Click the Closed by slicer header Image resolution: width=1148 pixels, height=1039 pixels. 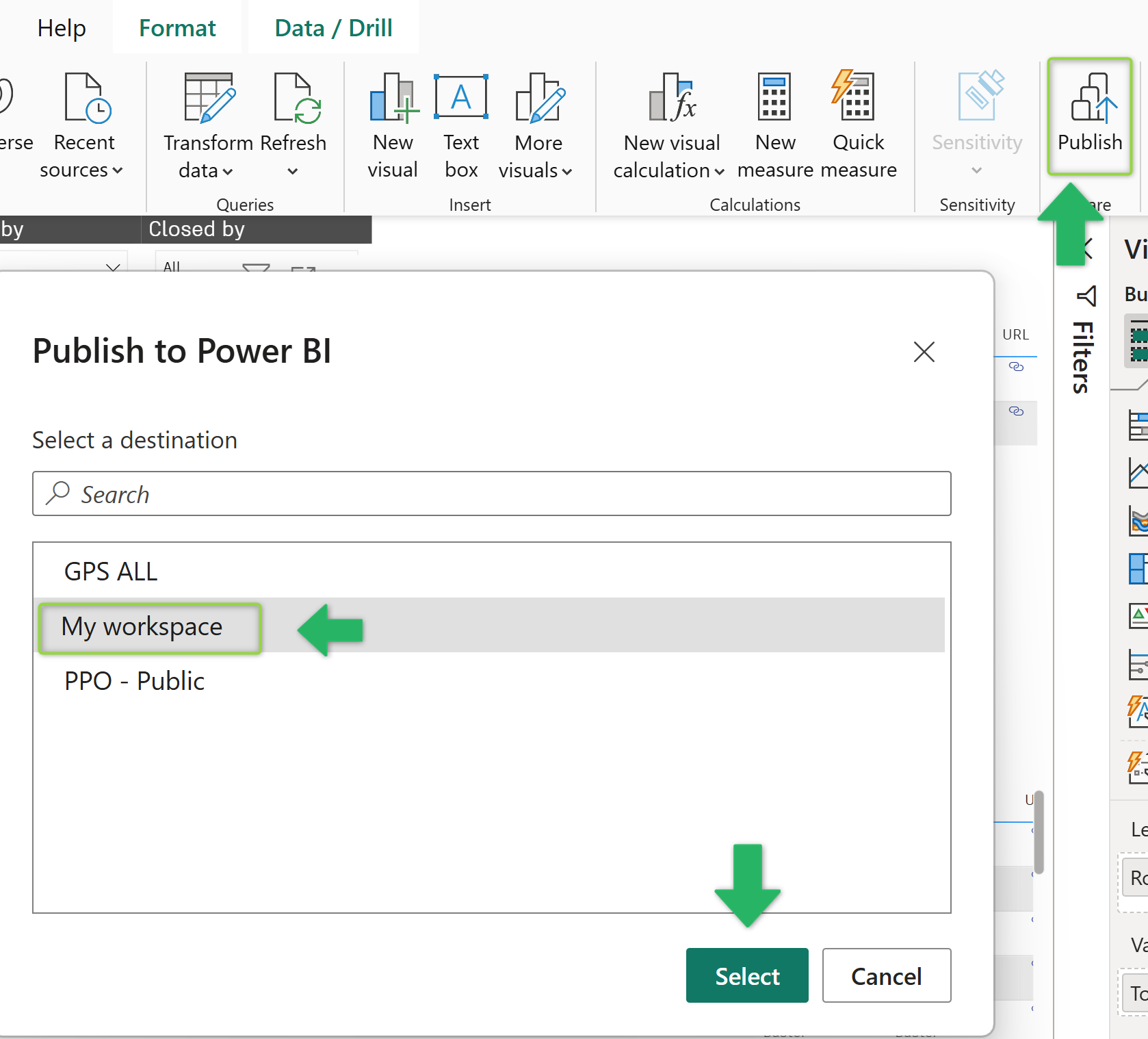click(257, 229)
